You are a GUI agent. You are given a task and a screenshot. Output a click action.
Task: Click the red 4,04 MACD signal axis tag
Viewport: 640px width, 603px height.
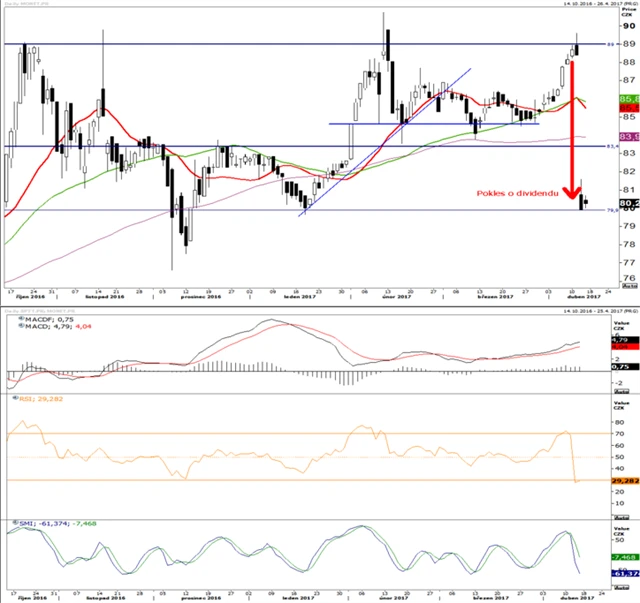[625, 346]
